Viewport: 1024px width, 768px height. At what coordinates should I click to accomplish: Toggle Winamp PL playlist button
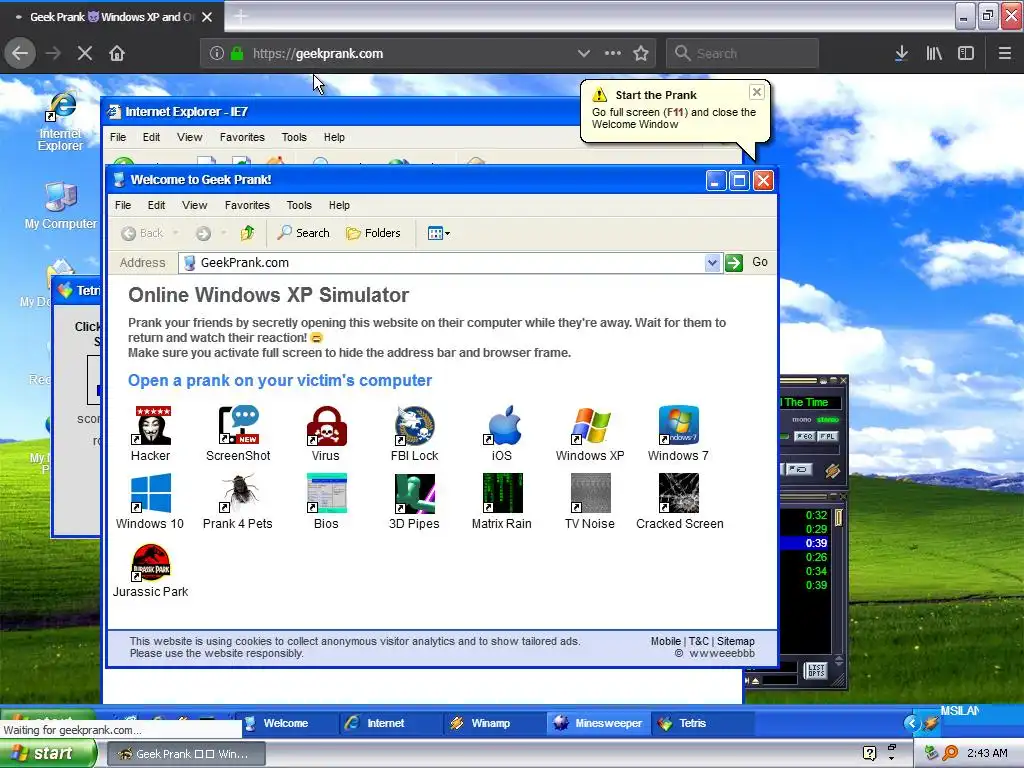(x=827, y=436)
